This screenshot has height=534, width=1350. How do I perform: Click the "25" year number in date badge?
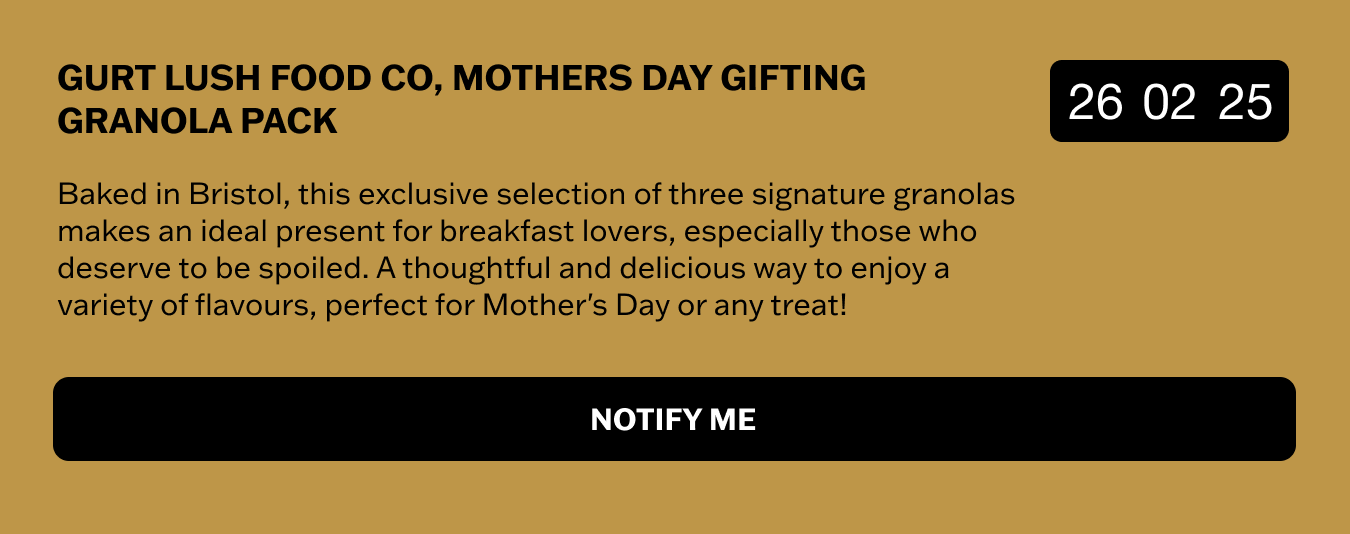point(1245,102)
